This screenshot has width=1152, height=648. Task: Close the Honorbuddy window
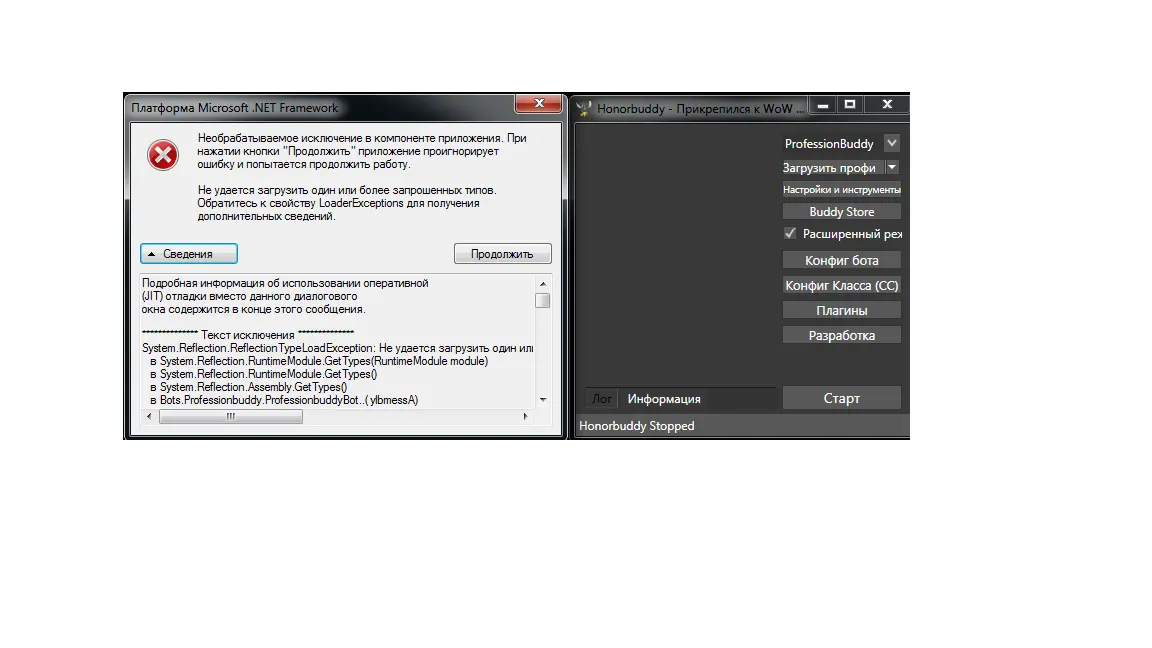point(887,105)
